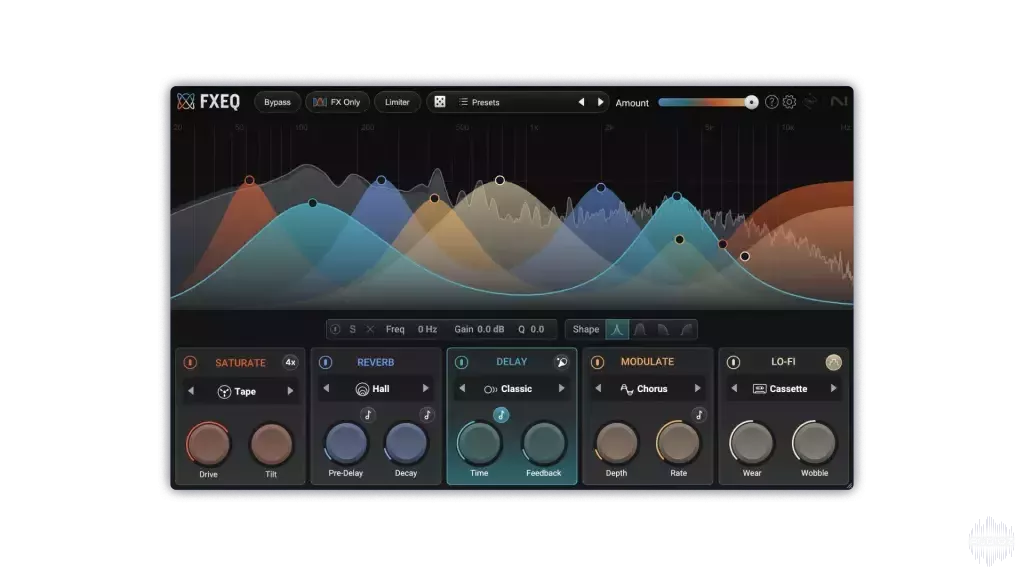Click the icon right of settings gear

pos(810,102)
